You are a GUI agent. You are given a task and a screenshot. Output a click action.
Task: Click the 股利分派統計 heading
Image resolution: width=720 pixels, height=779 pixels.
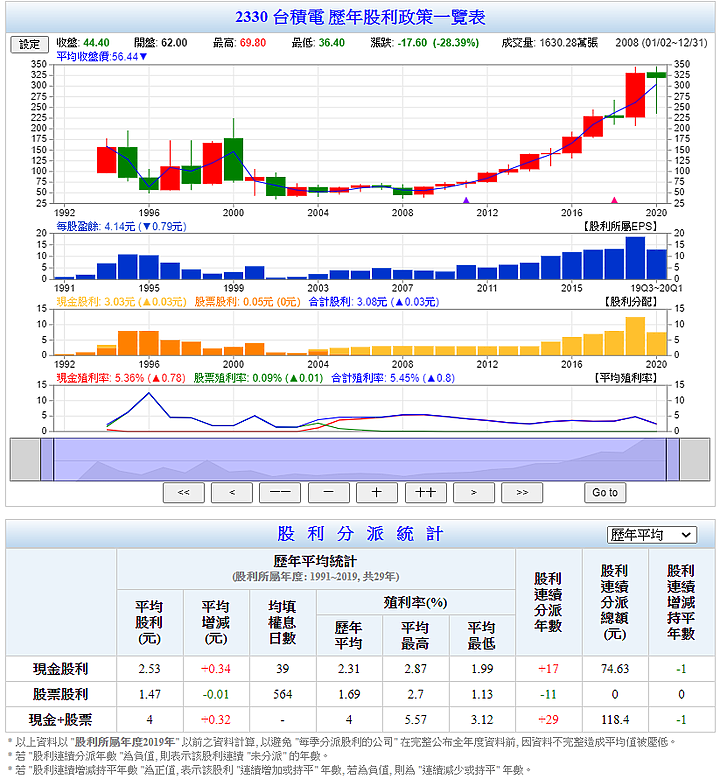(360, 534)
